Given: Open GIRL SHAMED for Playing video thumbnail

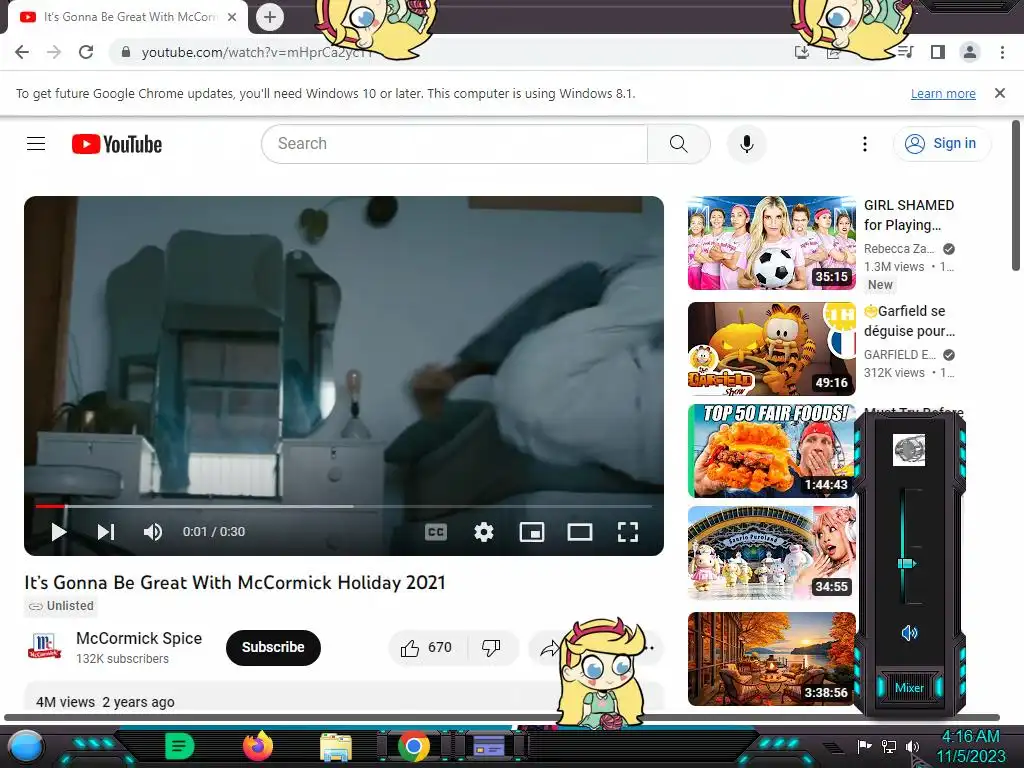Looking at the screenshot, I should point(771,243).
